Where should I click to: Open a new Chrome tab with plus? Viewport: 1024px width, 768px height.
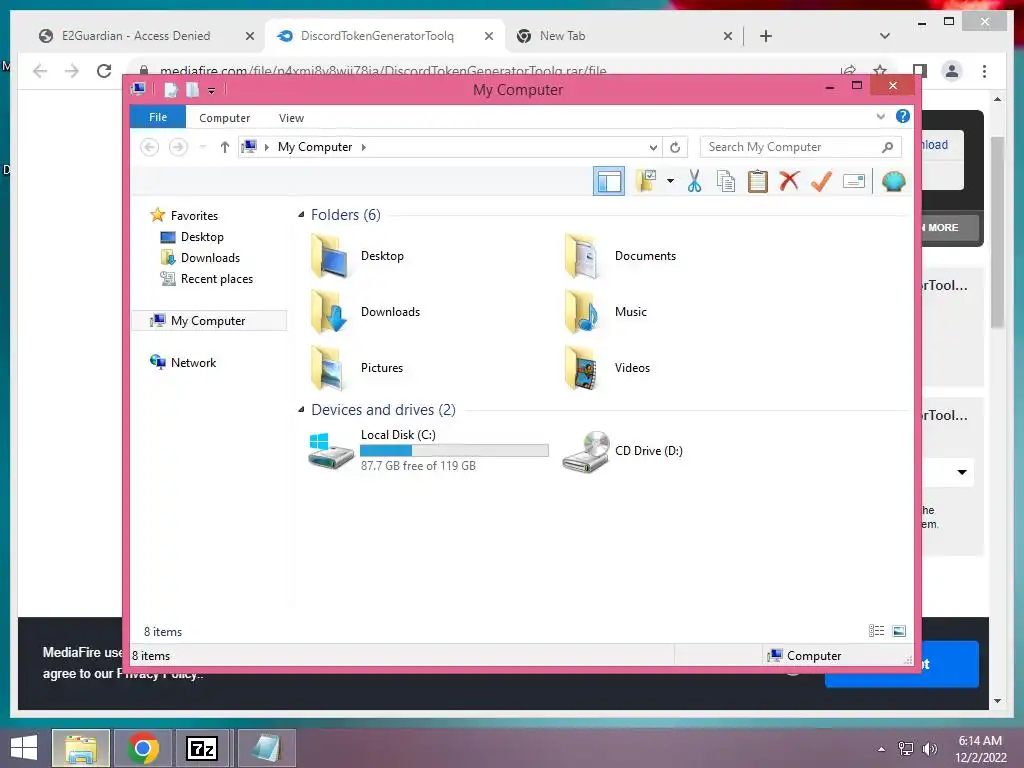pyautogui.click(x=766, y=36)
